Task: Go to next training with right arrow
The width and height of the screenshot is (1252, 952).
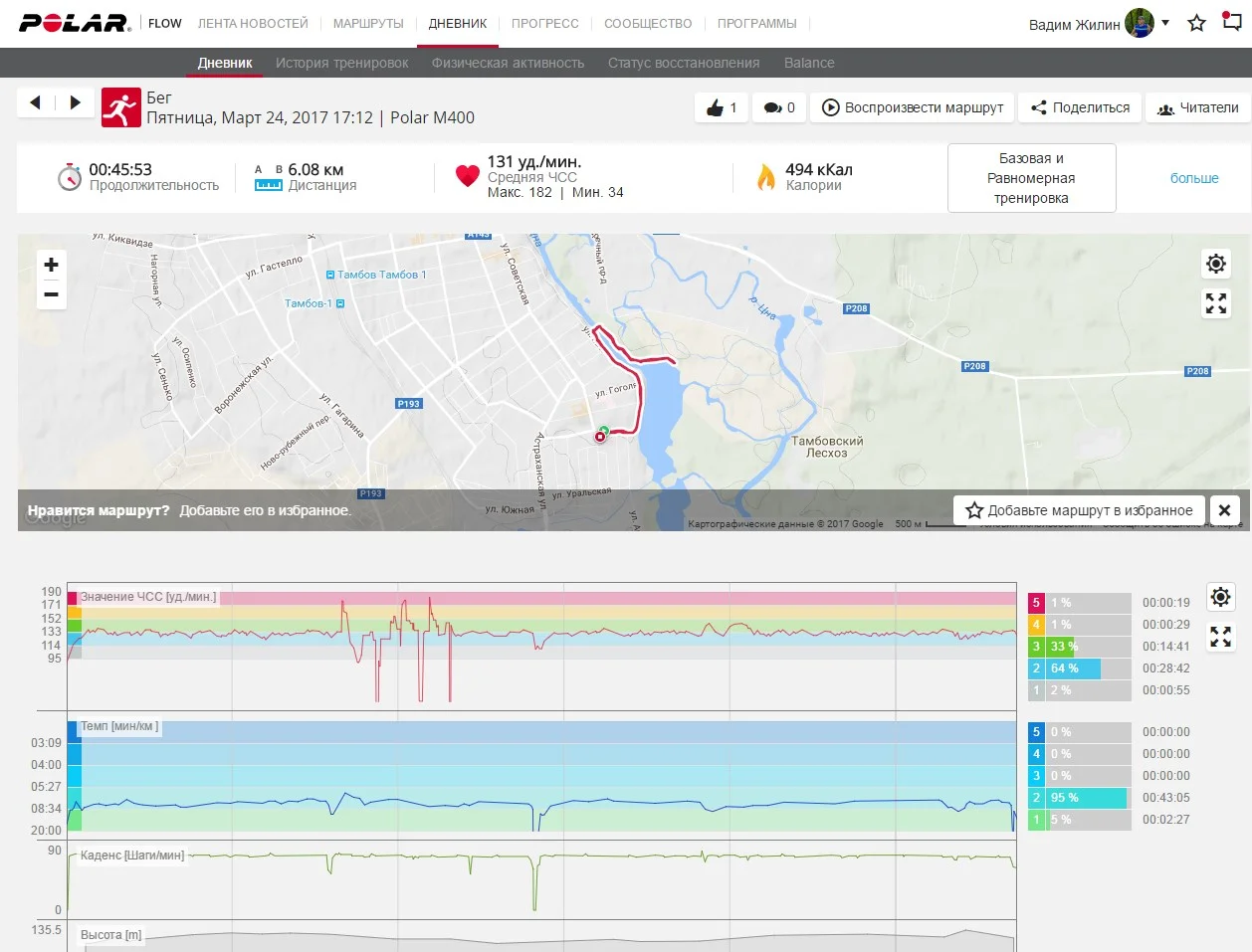Action: click(x=76, y=102)
